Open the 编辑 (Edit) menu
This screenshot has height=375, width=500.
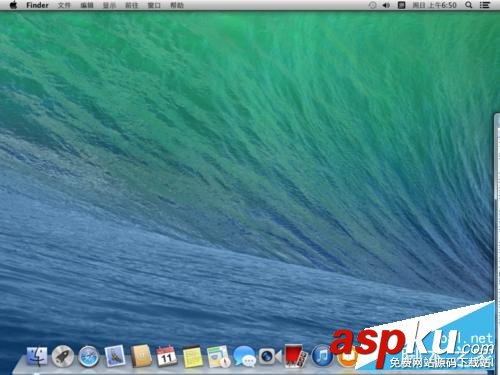point(87,5)
